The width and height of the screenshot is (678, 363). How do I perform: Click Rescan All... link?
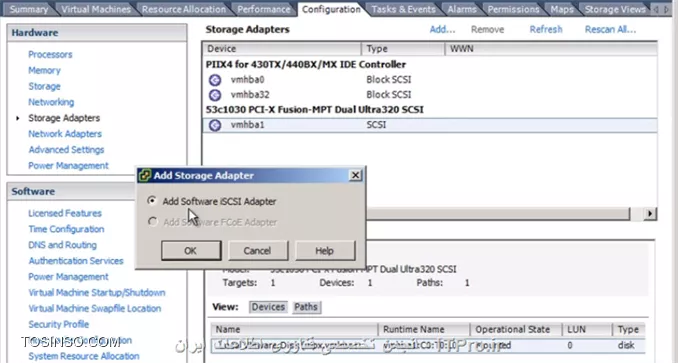[x=610, y=29]
